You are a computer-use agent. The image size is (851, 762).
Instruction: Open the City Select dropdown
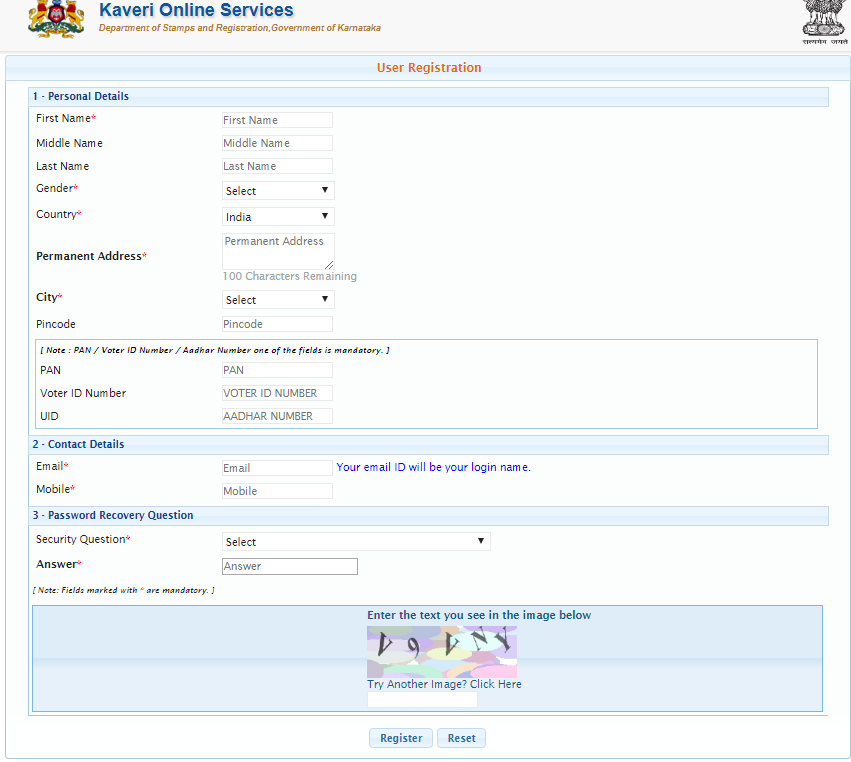(x=277, y=299)
